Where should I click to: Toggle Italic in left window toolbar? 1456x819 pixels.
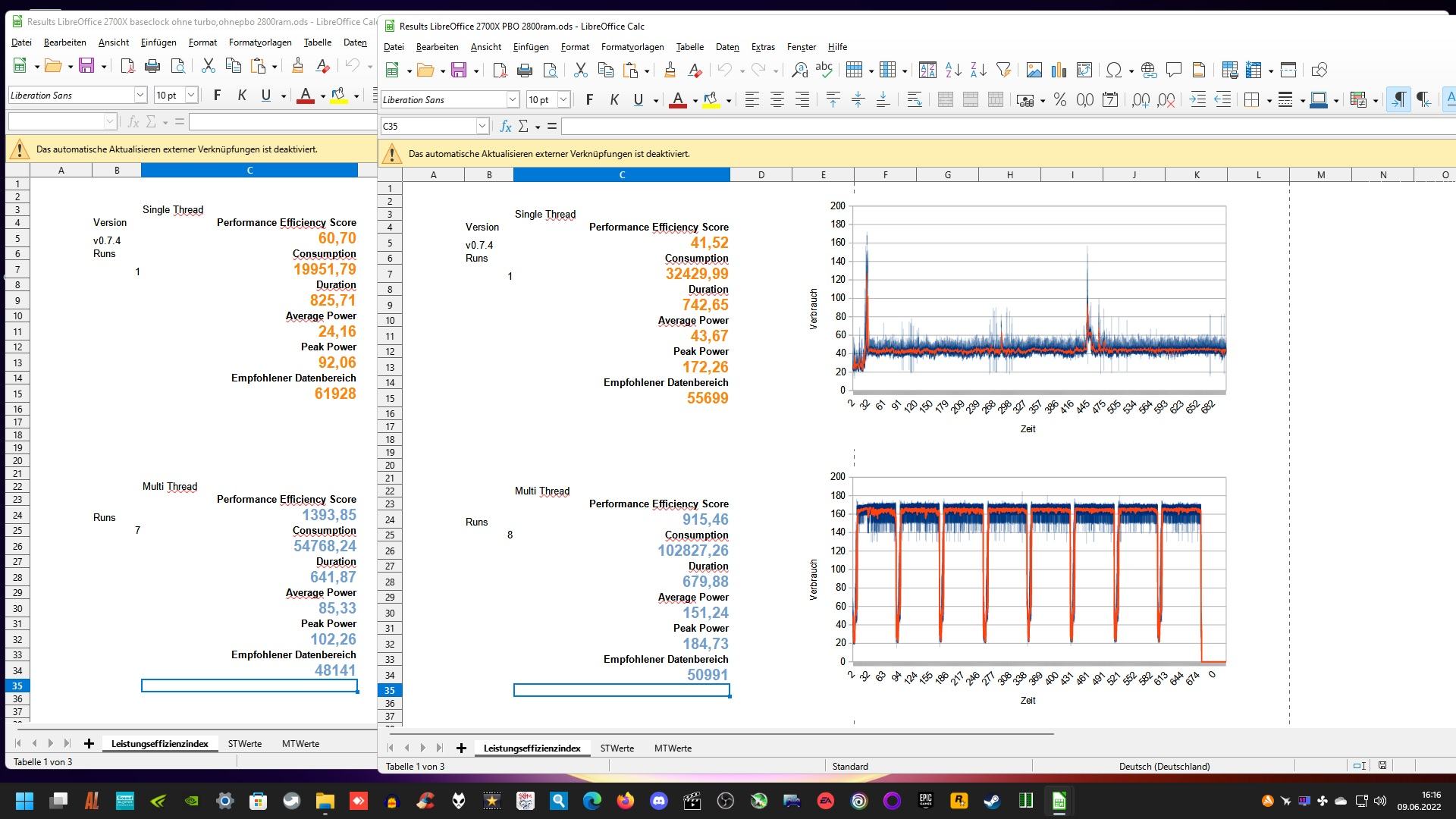[241, 96]
